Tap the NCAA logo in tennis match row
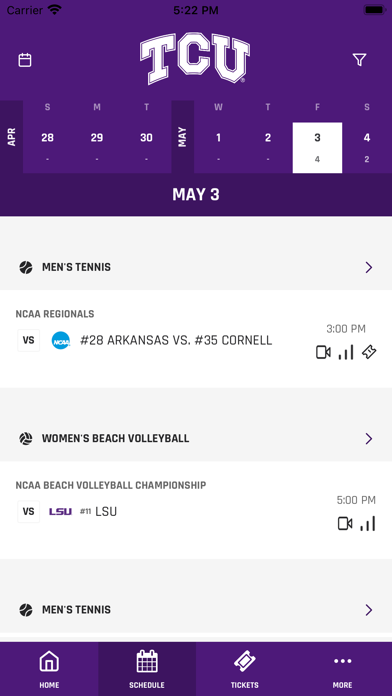The height and width of the screenshot is (696, 392). [61, 341]
